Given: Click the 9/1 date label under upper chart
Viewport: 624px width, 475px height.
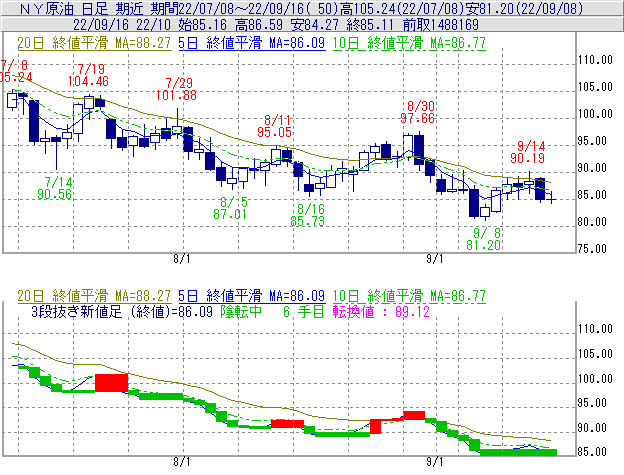Looking at the screenshot, I should tap(435, 259).
